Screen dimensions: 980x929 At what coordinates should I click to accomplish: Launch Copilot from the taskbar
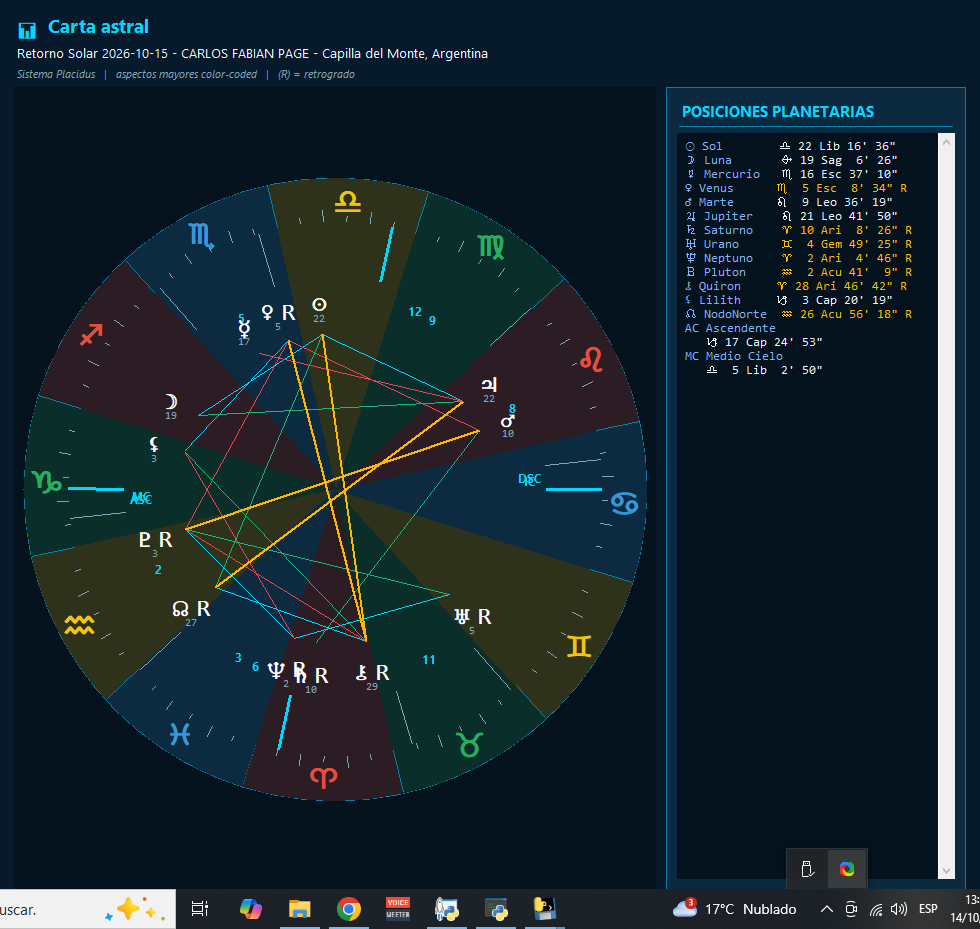click(x=251, y=908)
